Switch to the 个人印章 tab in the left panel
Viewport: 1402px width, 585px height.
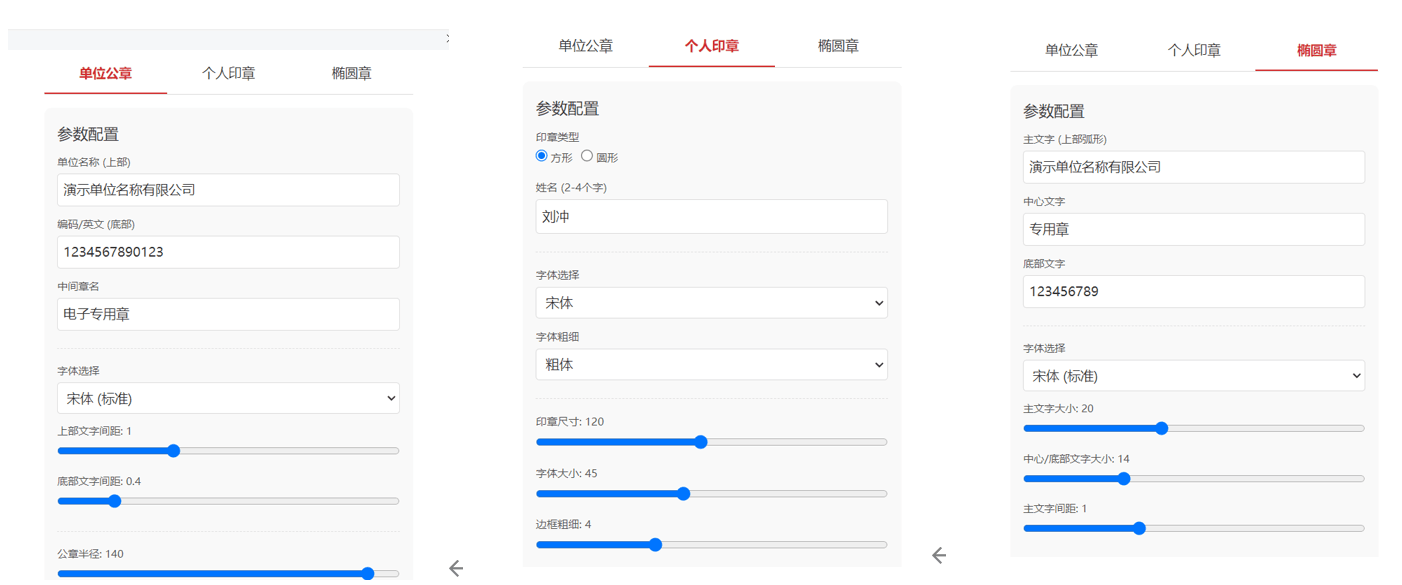[x=229, y=72]
